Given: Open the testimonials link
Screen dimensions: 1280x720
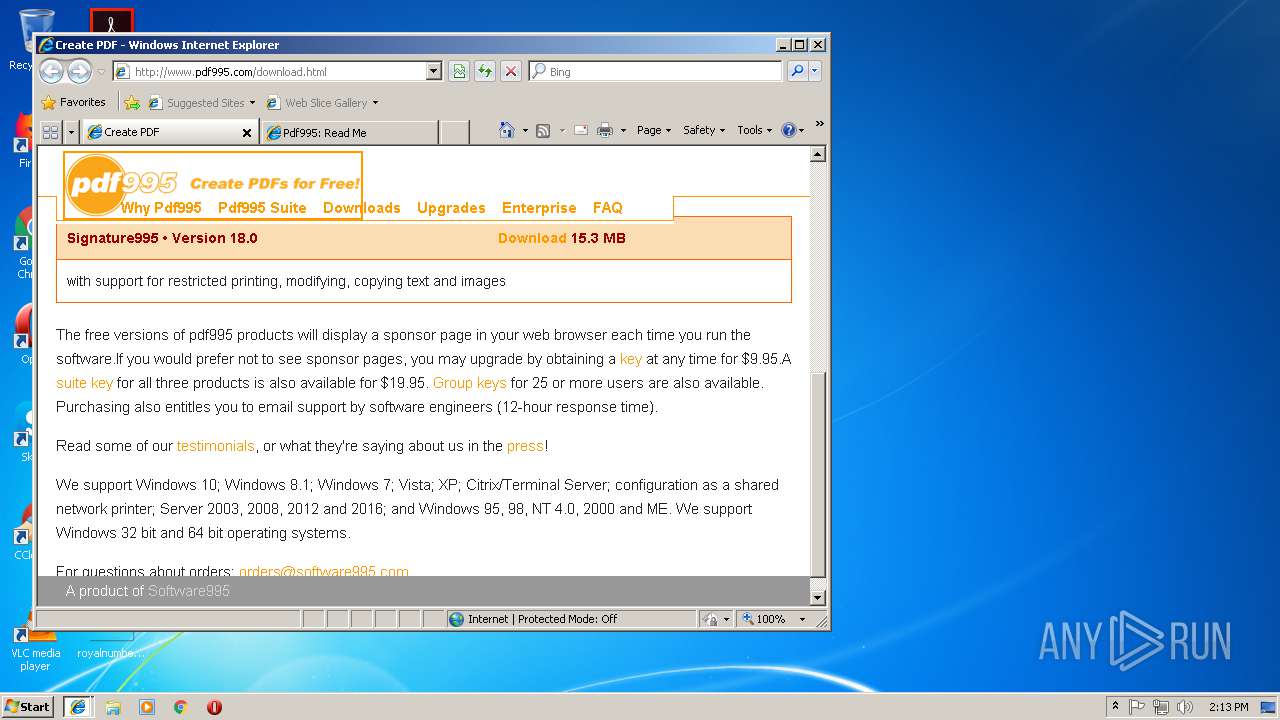Looking at the screenshot, I should tap(215, 446).
